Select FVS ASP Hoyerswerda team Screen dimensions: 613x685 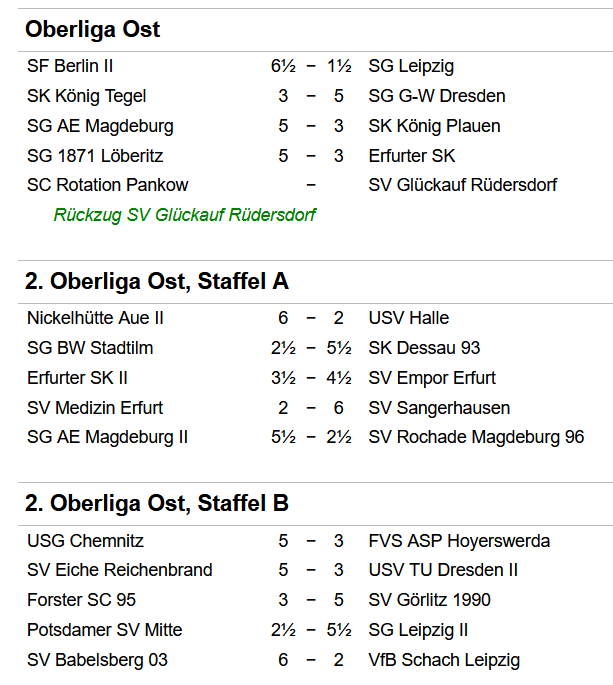(x=459, y=541)
